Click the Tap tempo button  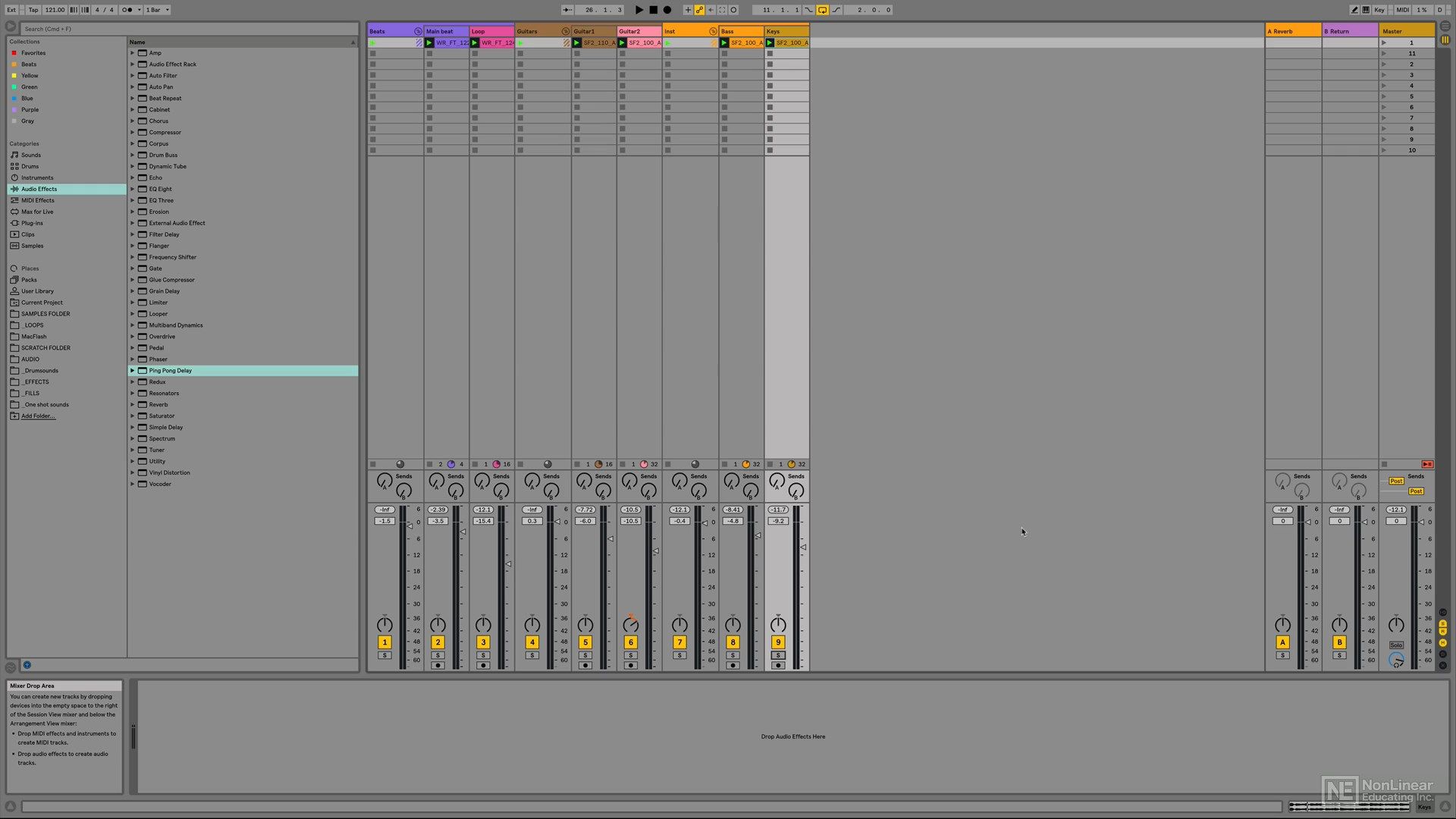click(x=33, y=10)
